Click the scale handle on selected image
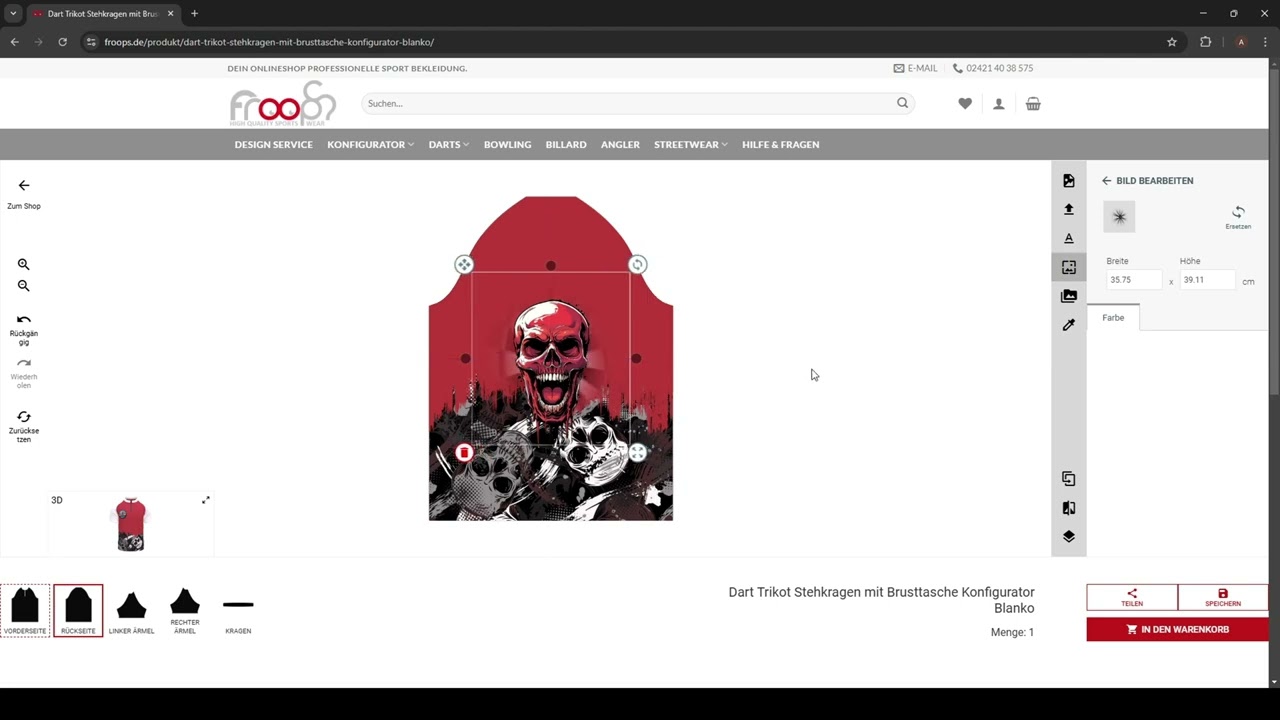The image size is (1280, 720). pos(638,453)
